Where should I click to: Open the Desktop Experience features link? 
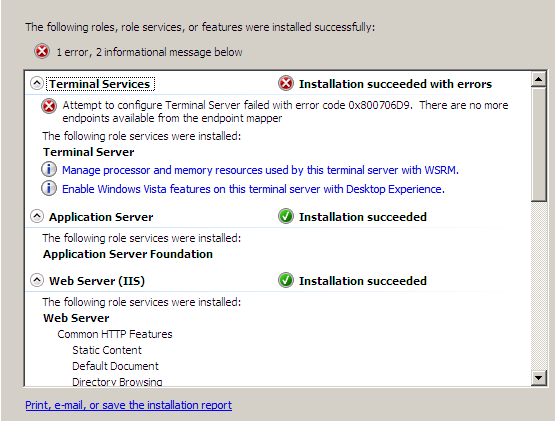253,189
